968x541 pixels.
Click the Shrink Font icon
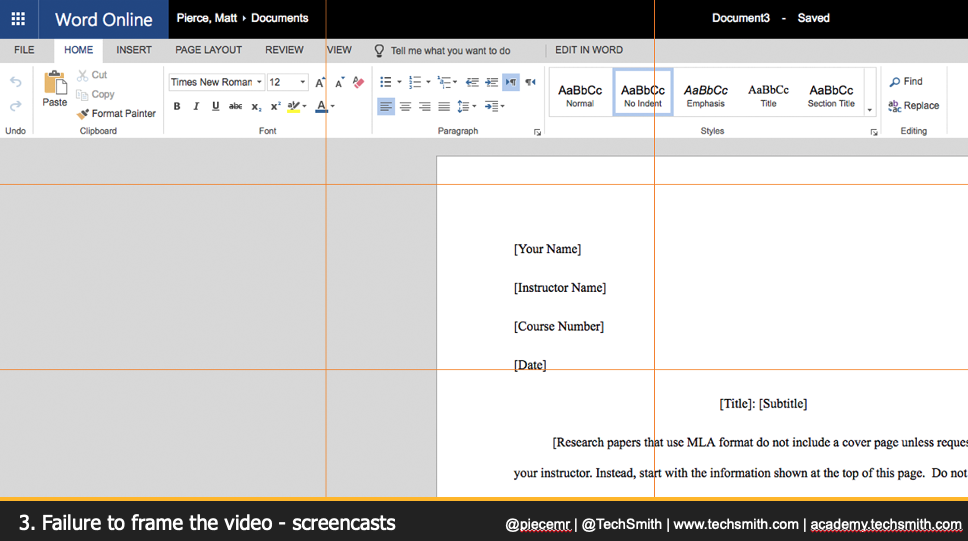tap(340, 82)
